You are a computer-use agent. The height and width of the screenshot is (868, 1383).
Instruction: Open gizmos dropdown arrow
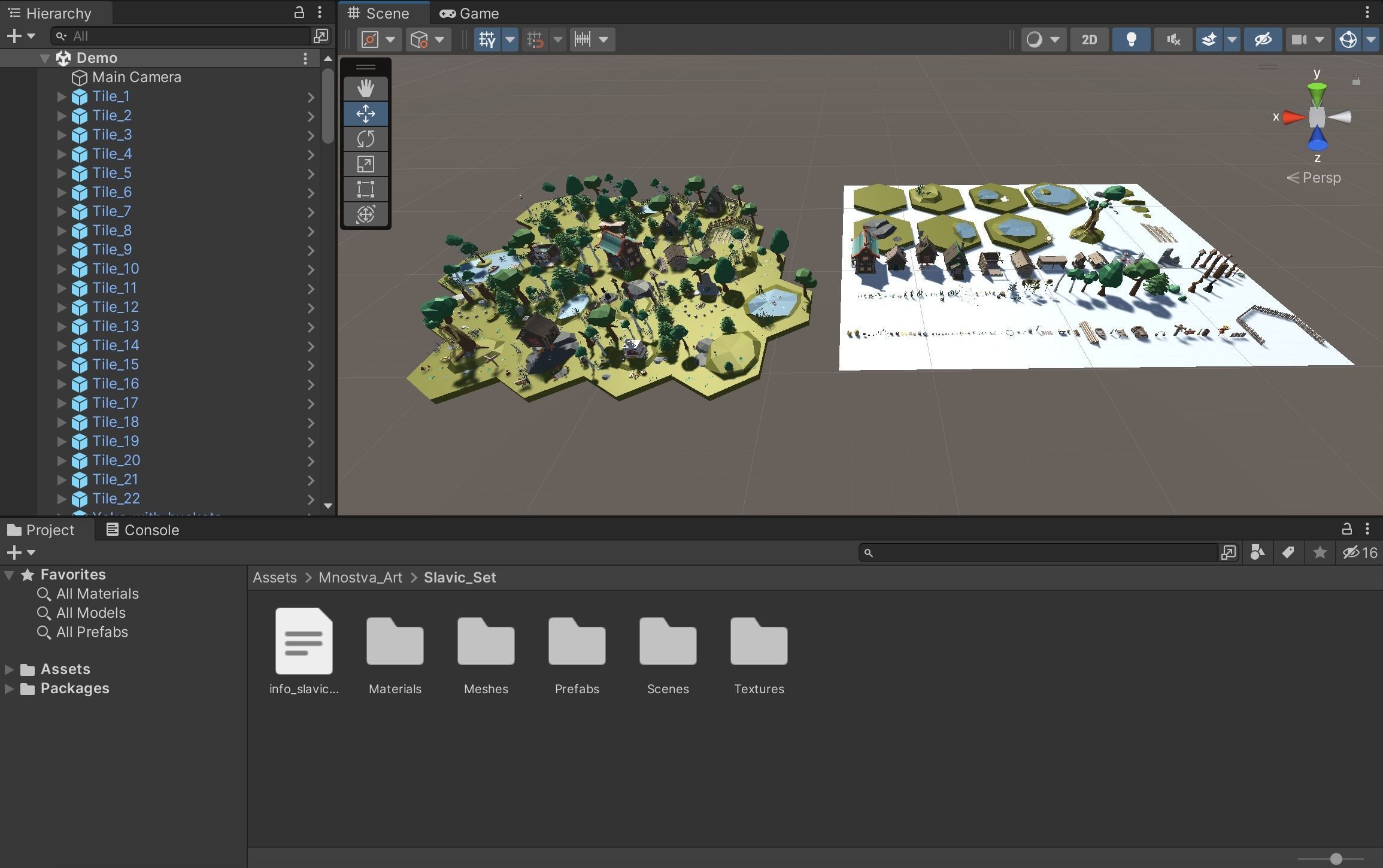click(1371, 40)
